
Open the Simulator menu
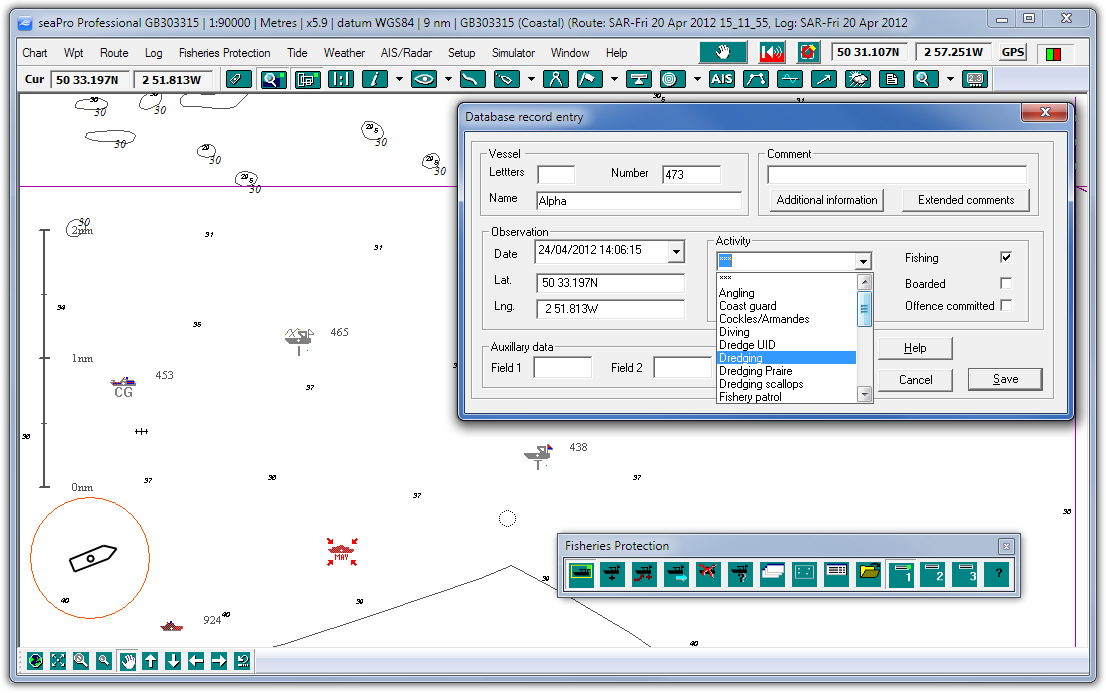514,53
